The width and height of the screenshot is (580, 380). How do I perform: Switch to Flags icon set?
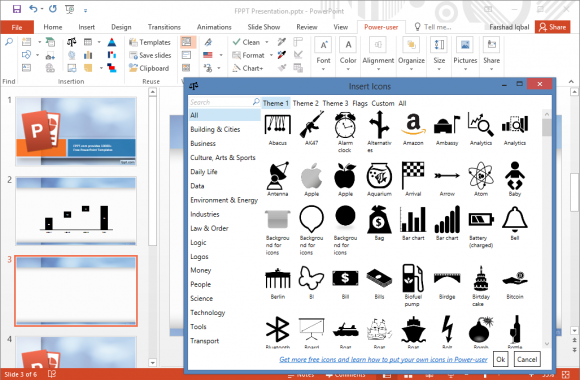click(x=360, y=104)
